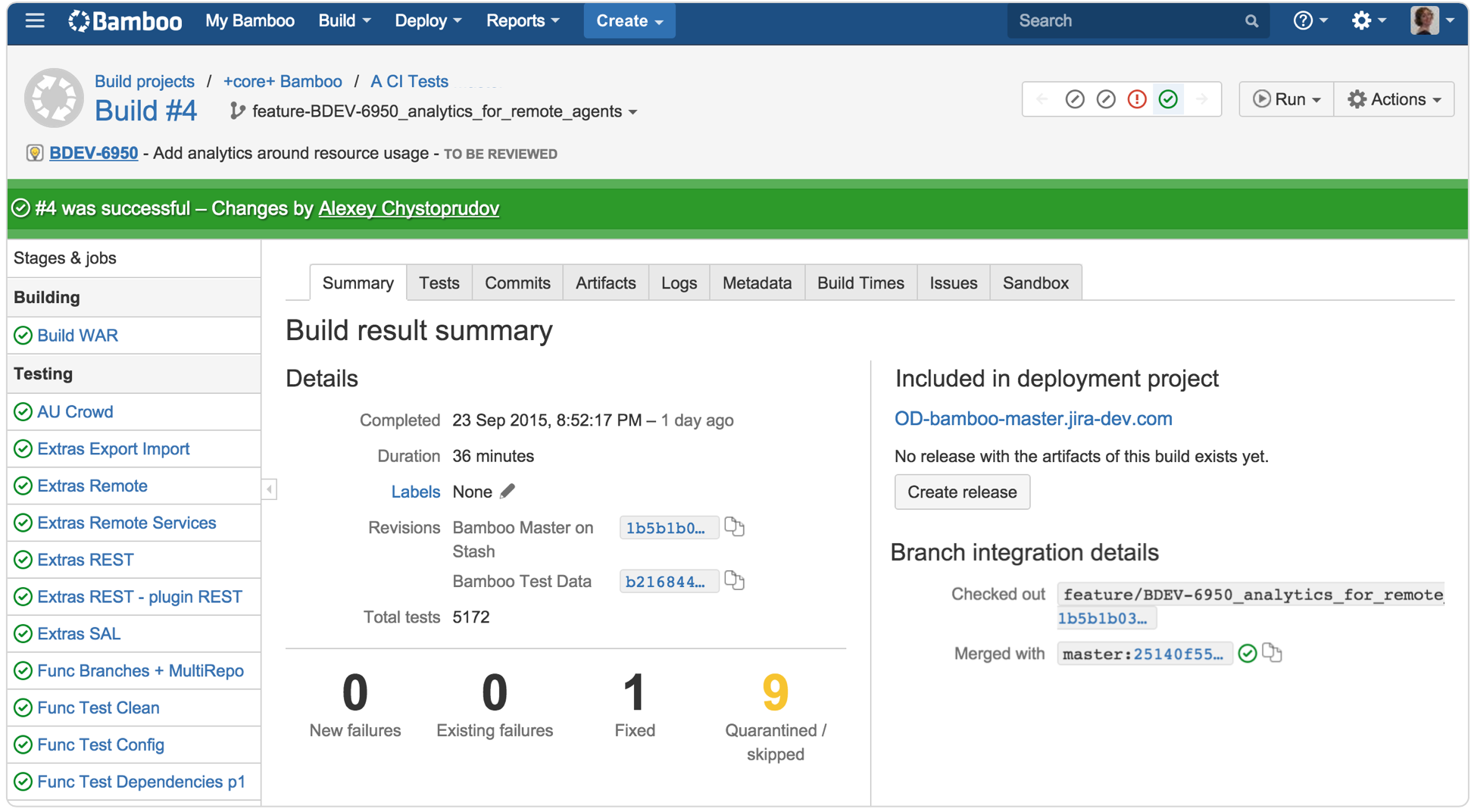Open the Extras Export Import job

pos(114,448)
